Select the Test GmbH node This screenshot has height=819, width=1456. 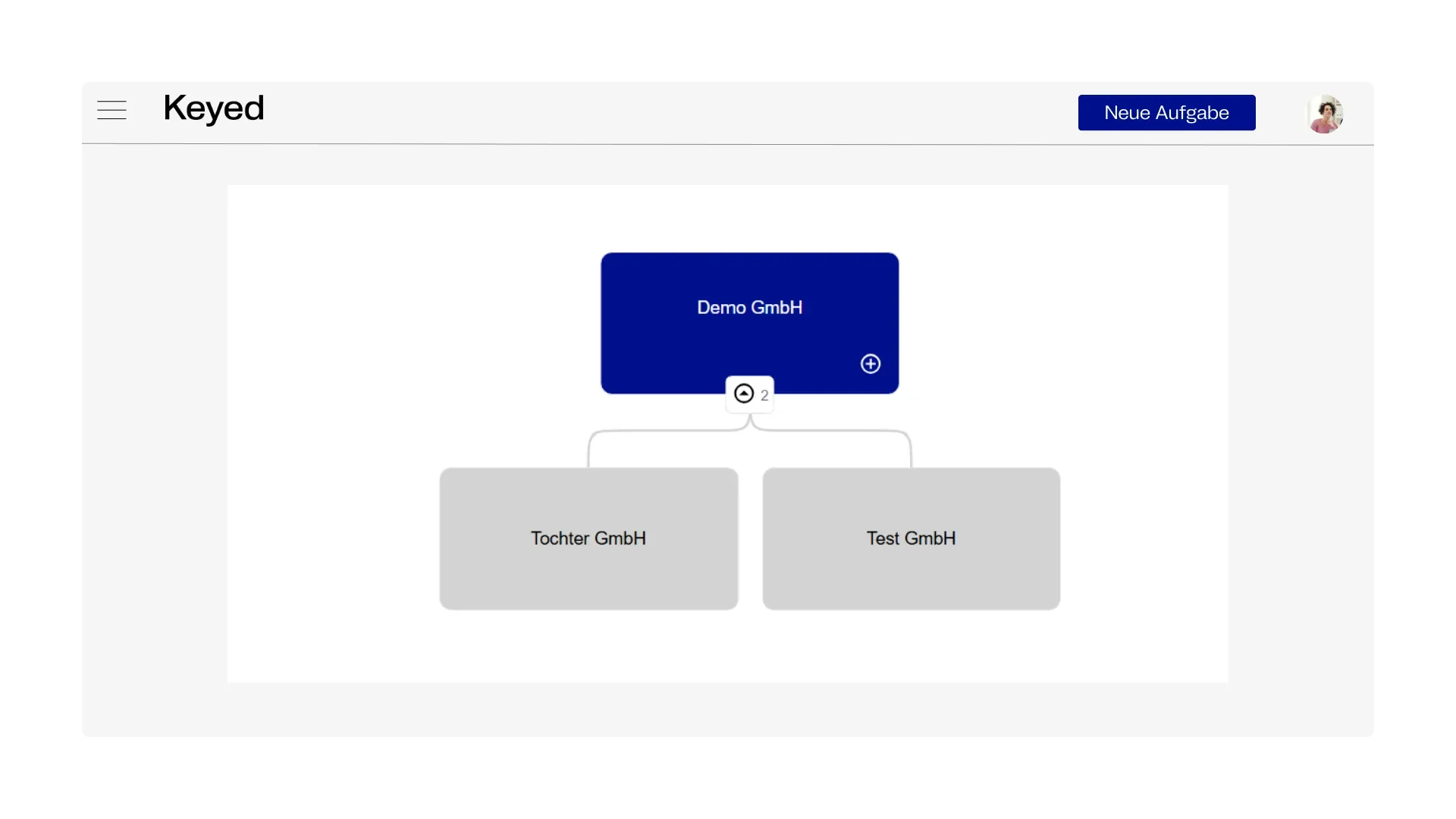tap(911, 576)
